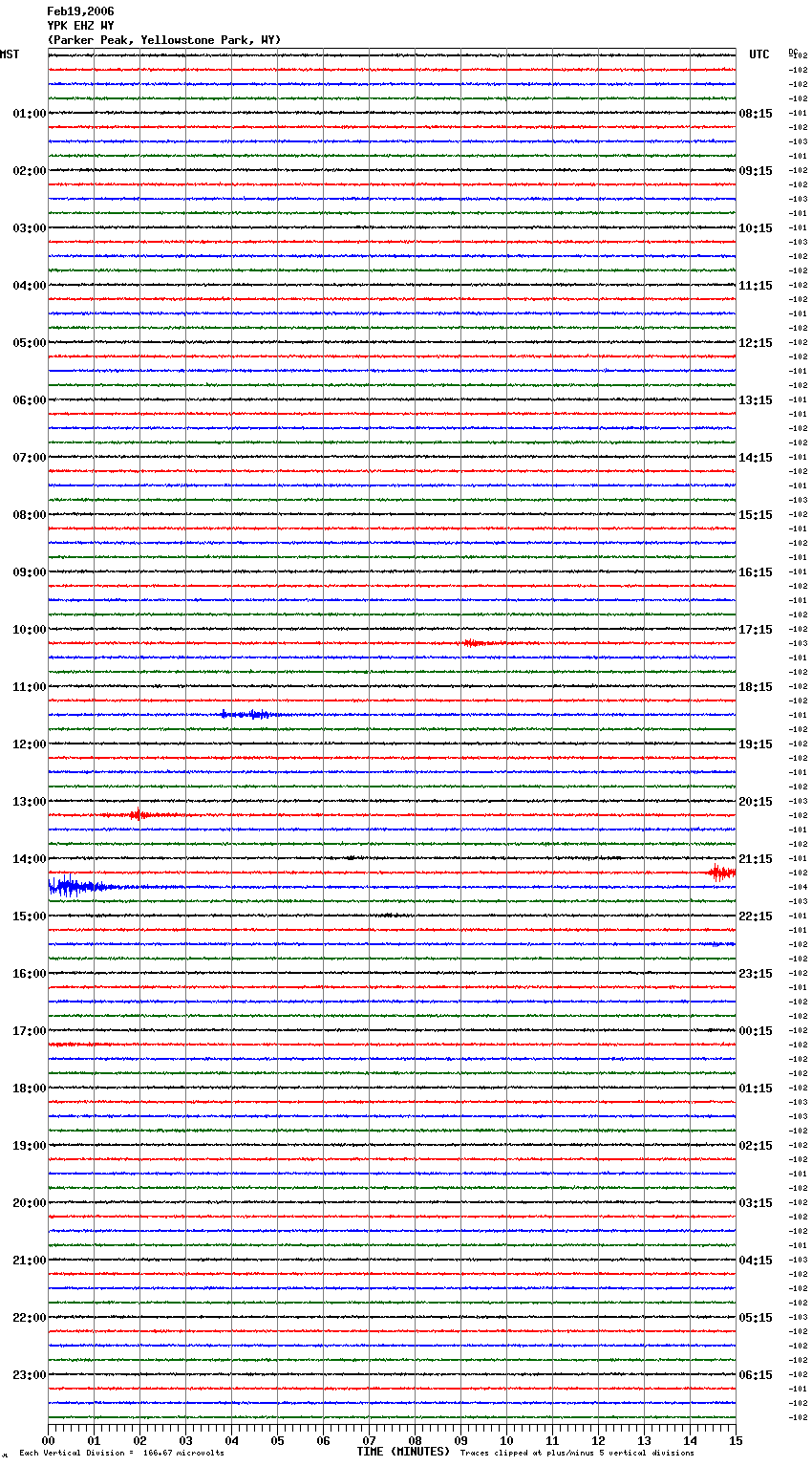Select the 08:15 UTC time label

756,114
